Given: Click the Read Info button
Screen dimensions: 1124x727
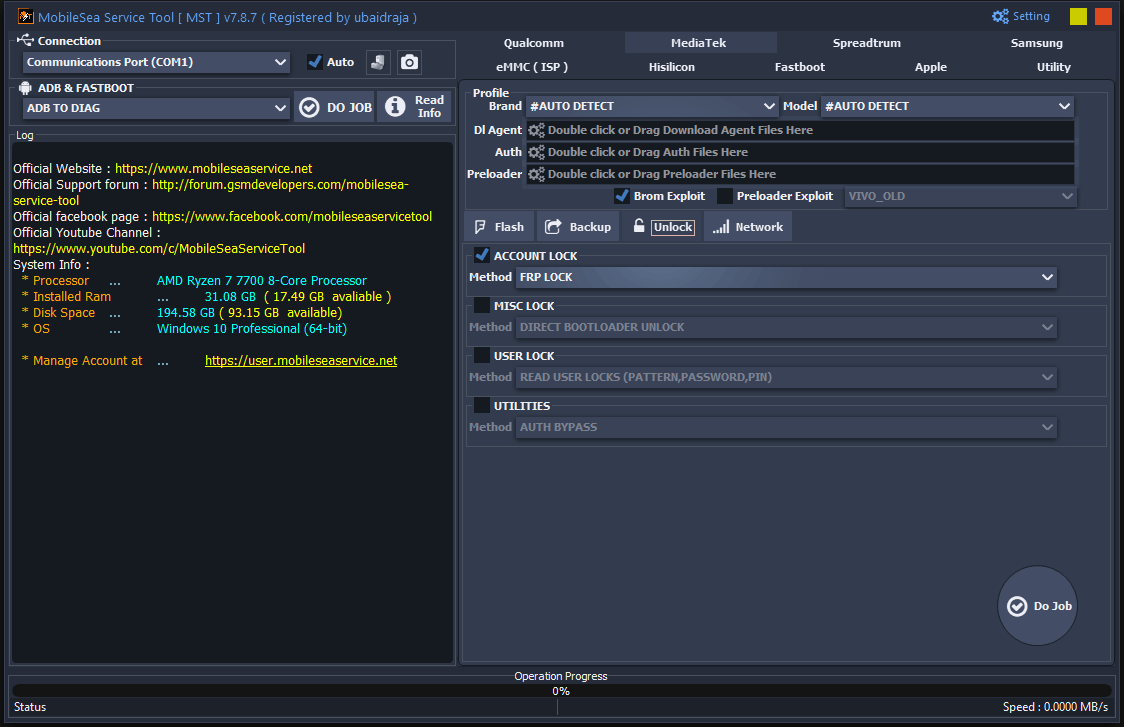Looking at the screenshot, I should click(414, 107).
